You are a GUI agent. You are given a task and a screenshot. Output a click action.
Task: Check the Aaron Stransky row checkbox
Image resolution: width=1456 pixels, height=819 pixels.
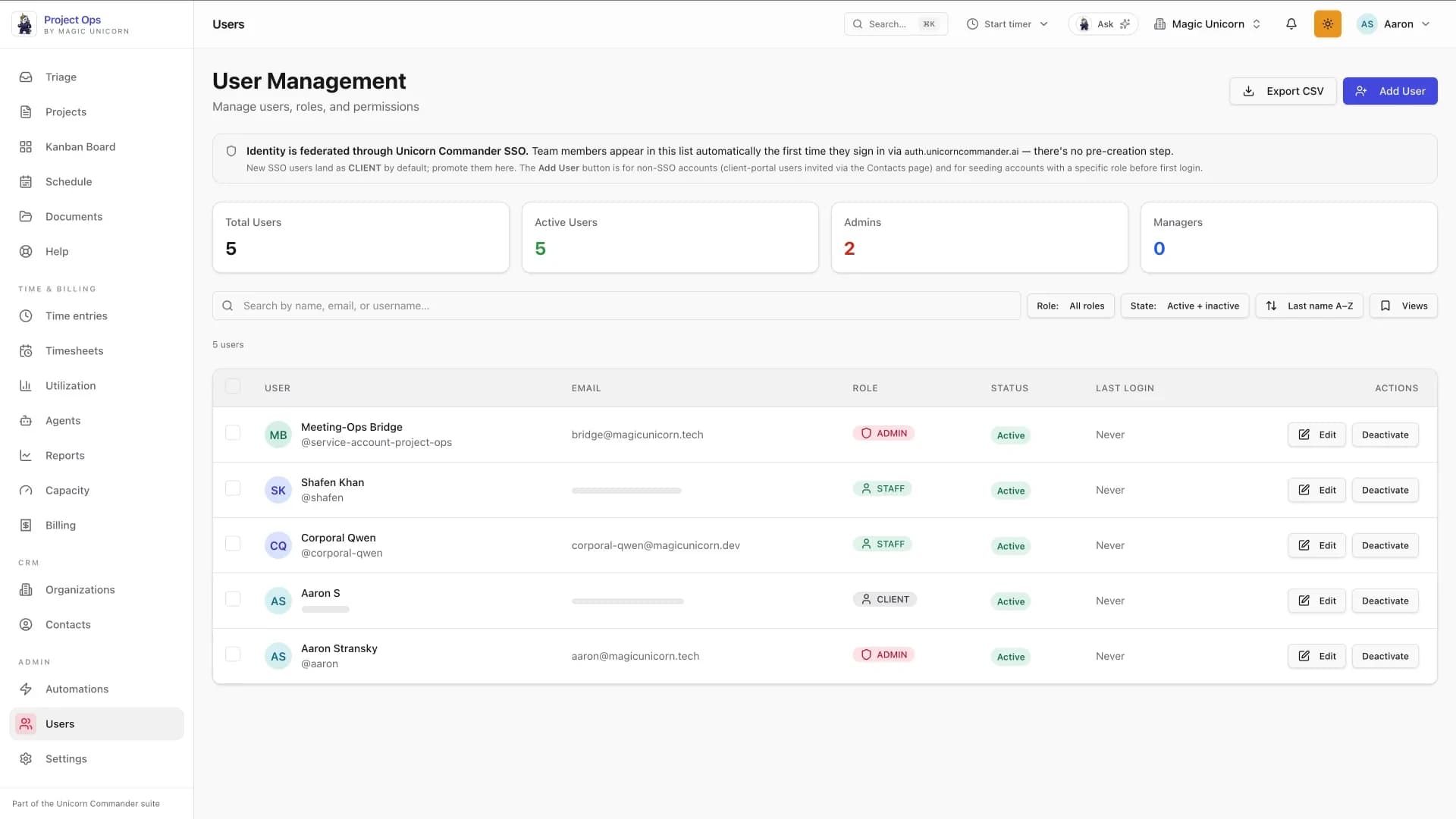click(x=233, y=654)
